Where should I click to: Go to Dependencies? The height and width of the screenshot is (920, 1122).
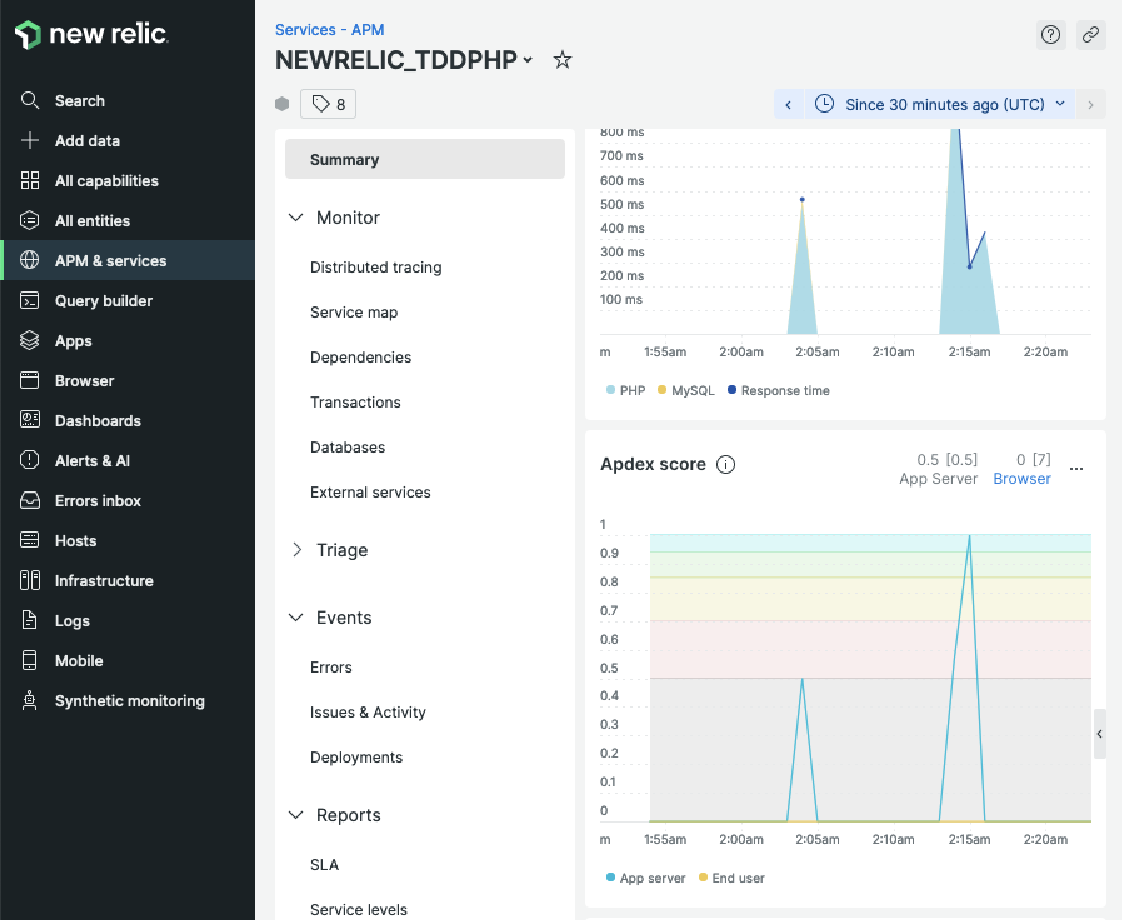(x=361, y=358)
